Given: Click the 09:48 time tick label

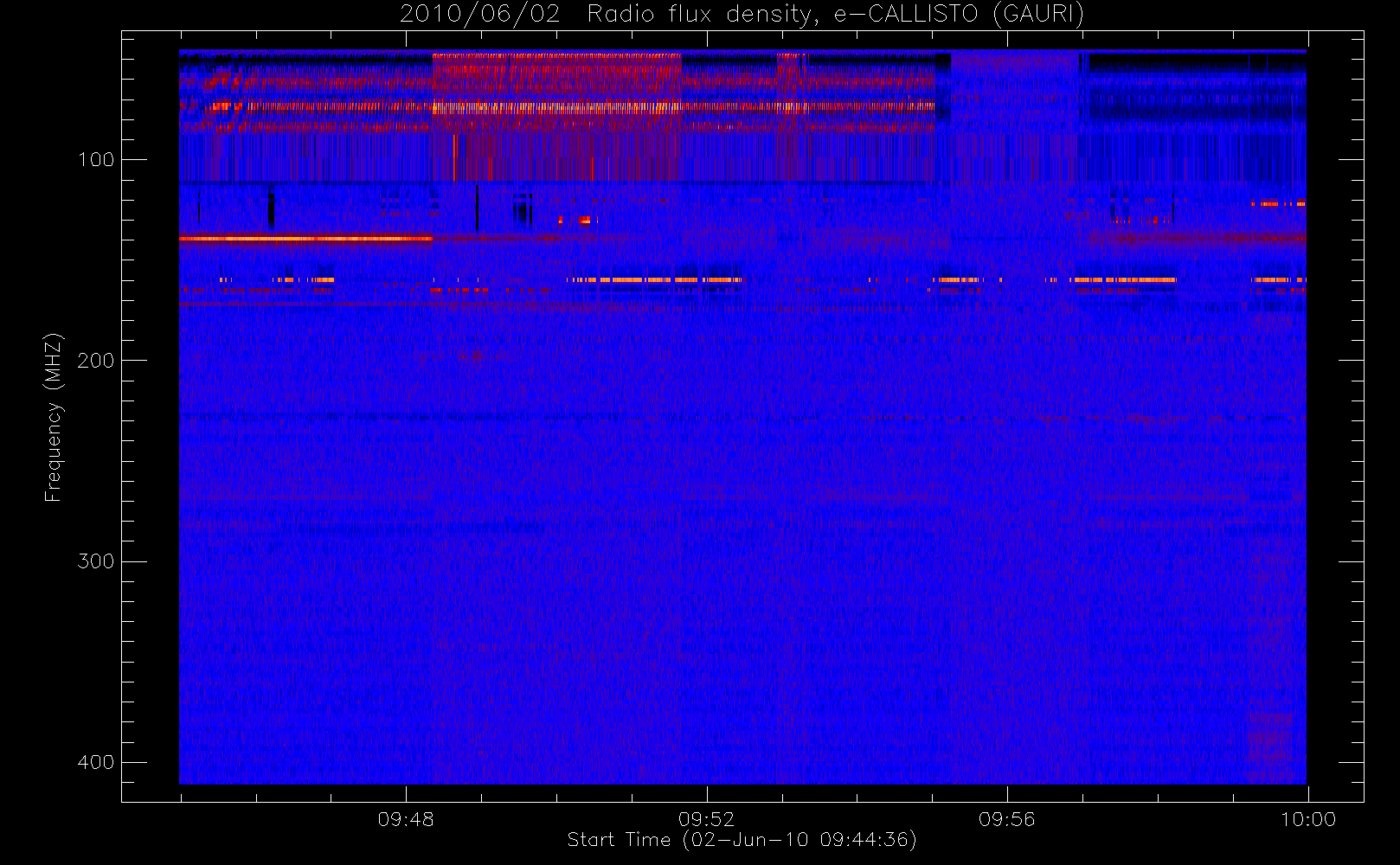Looking at the screenshot, I should click(406, 819).
